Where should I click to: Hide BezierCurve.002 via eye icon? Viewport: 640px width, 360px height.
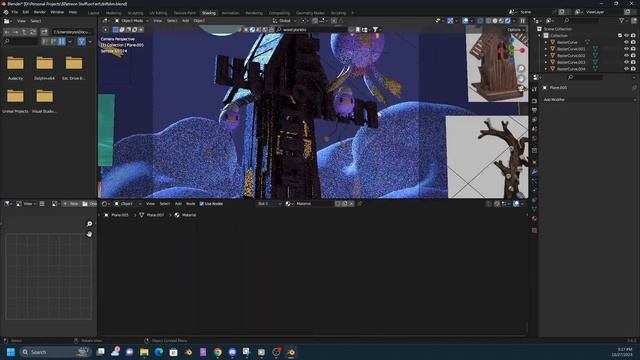click(627, 56)
